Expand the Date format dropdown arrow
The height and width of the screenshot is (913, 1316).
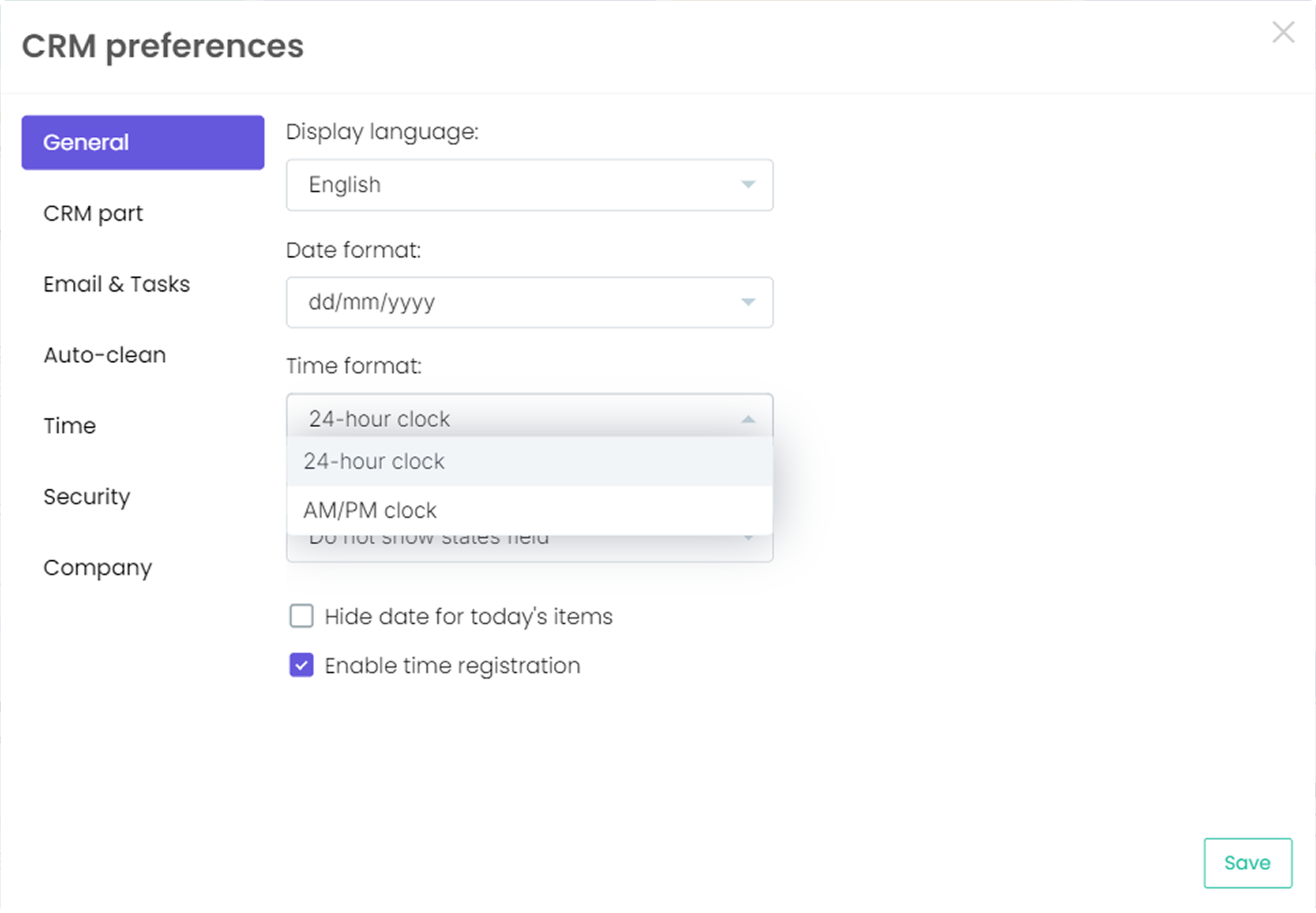tap(748, 302)
